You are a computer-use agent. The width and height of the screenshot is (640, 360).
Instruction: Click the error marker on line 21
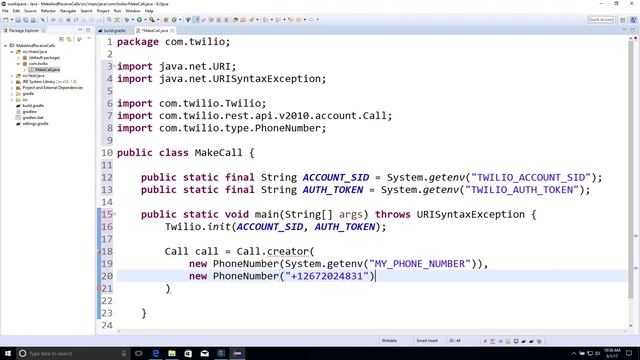click(99, 289)
